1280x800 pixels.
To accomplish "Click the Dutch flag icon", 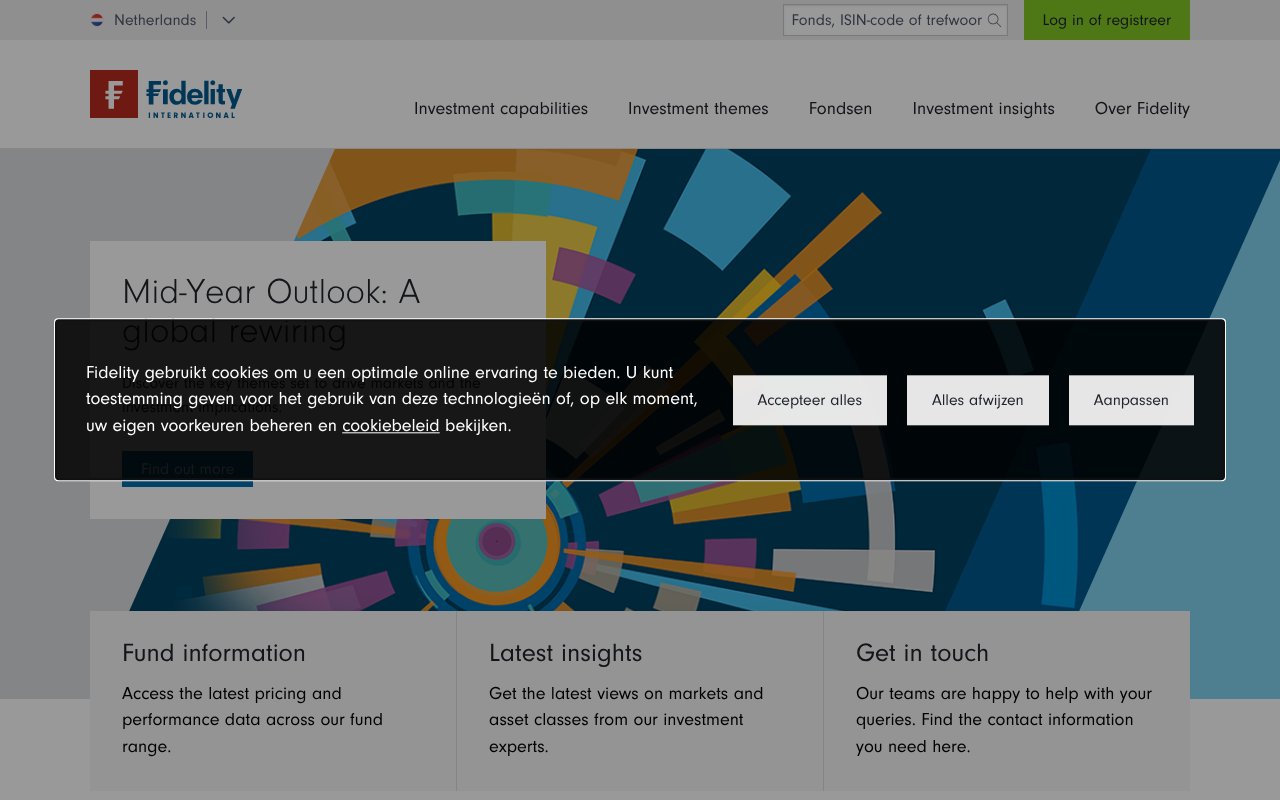I will tap(98, 19).
